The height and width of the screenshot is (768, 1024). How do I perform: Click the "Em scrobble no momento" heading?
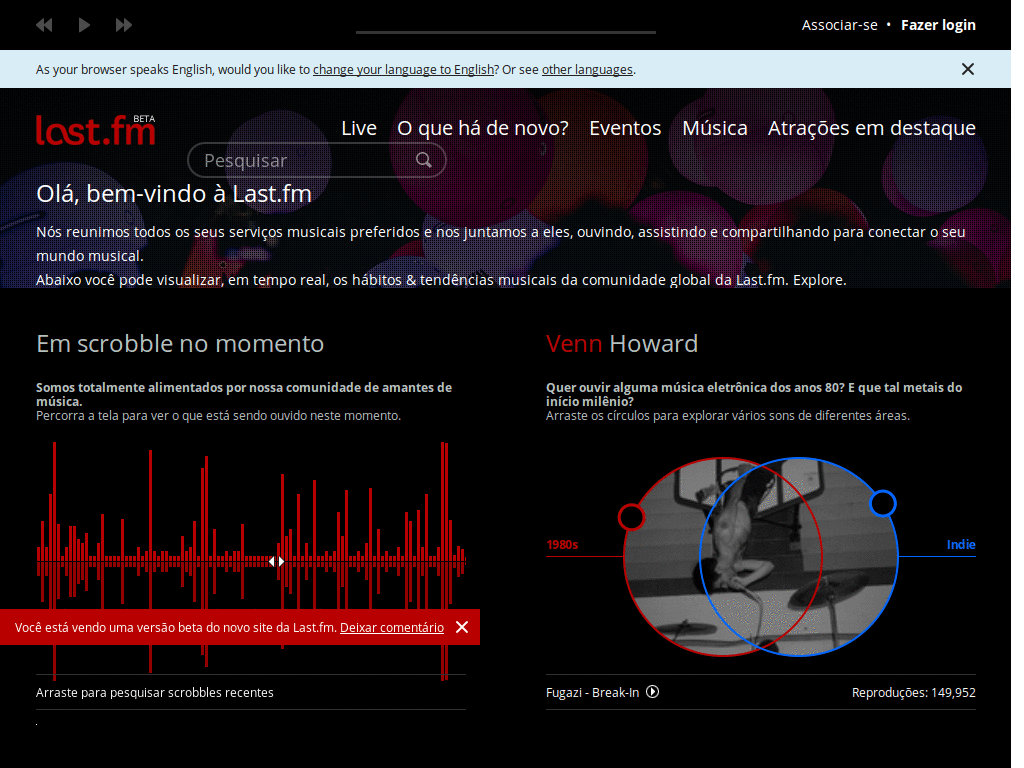[180, 344]
